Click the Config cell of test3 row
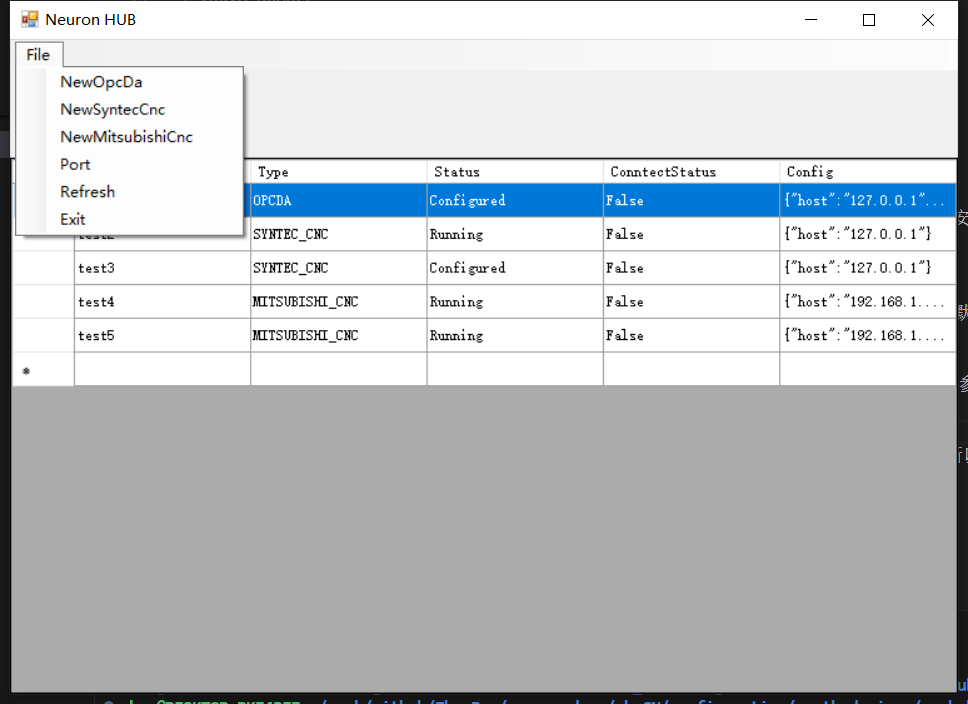Viewport: 968px width, 704px height. (x=866, y=268)
